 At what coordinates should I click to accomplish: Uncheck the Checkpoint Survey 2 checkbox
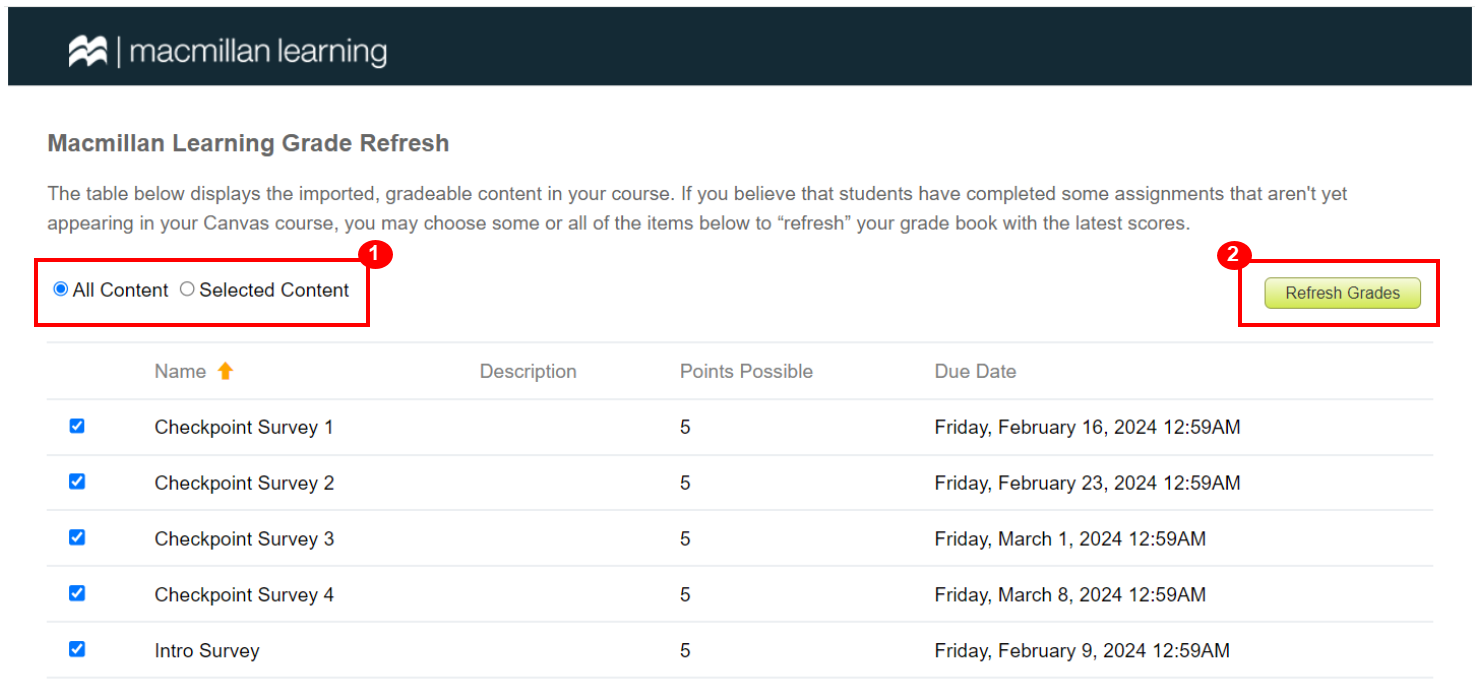tap(77, 482)
